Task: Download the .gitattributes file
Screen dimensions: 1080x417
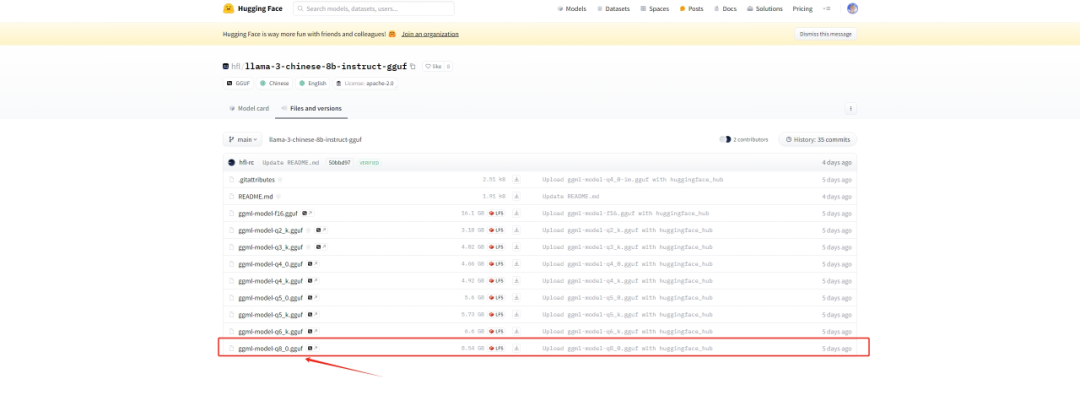Action: 517,179
